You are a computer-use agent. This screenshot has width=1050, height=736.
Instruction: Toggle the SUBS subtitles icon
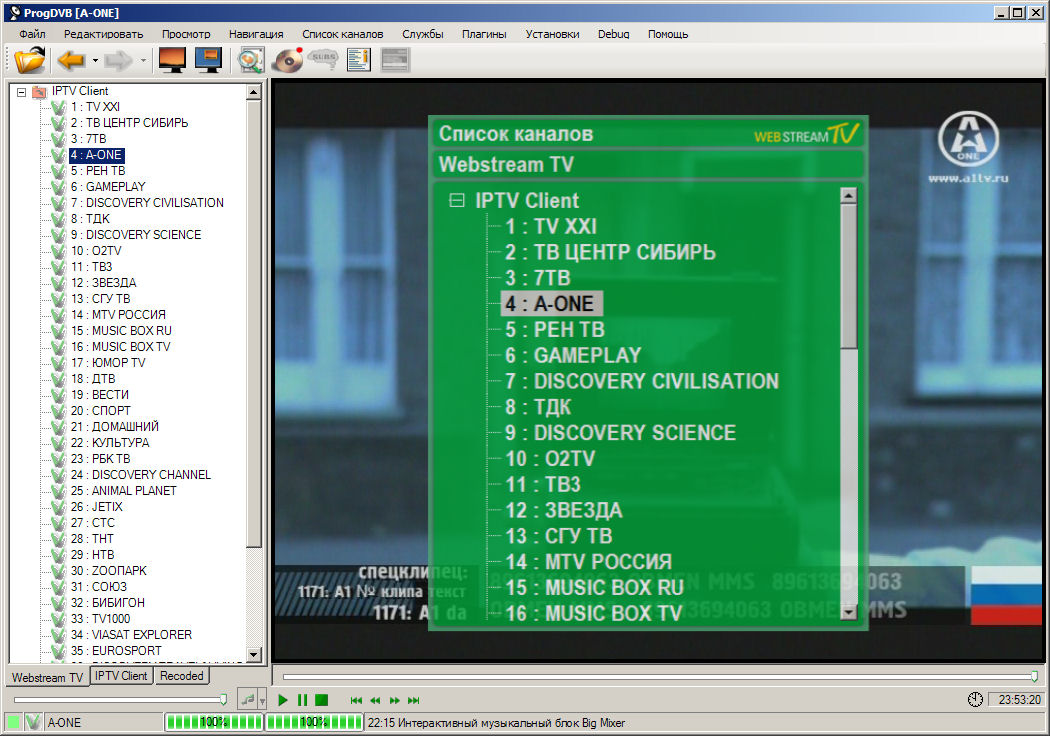tap(323, 60)
